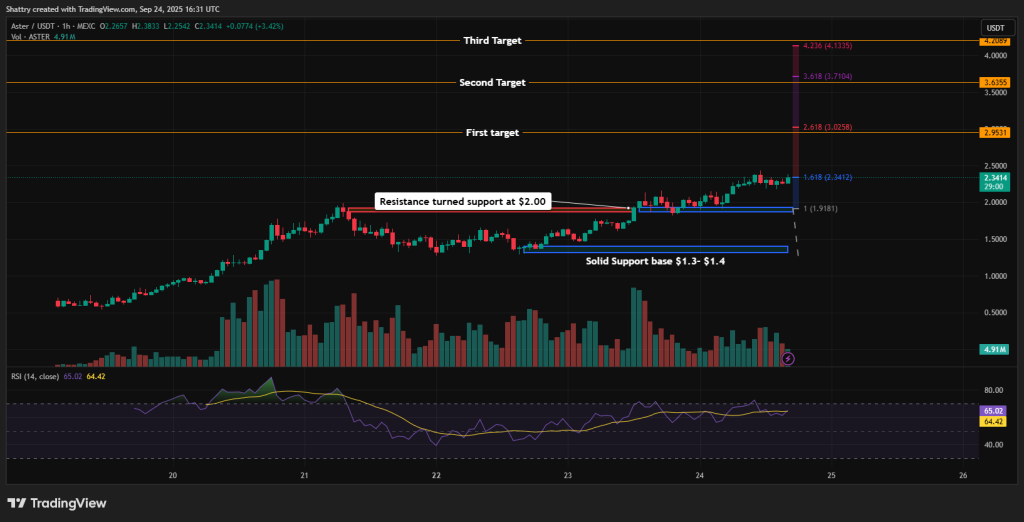Click date 24 on the time axis

click(699, 475)
